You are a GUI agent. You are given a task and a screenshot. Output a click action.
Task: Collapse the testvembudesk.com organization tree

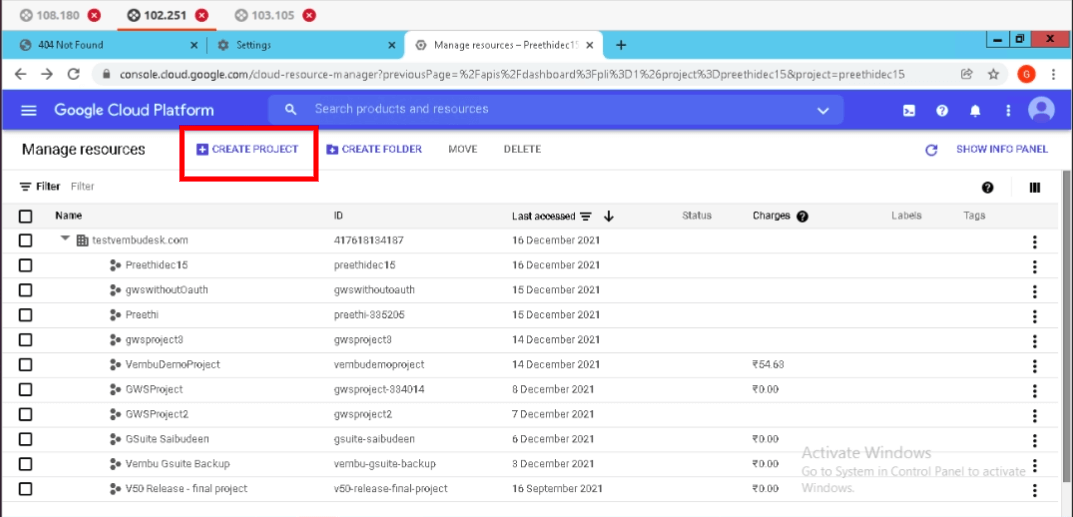coord(66,239)
